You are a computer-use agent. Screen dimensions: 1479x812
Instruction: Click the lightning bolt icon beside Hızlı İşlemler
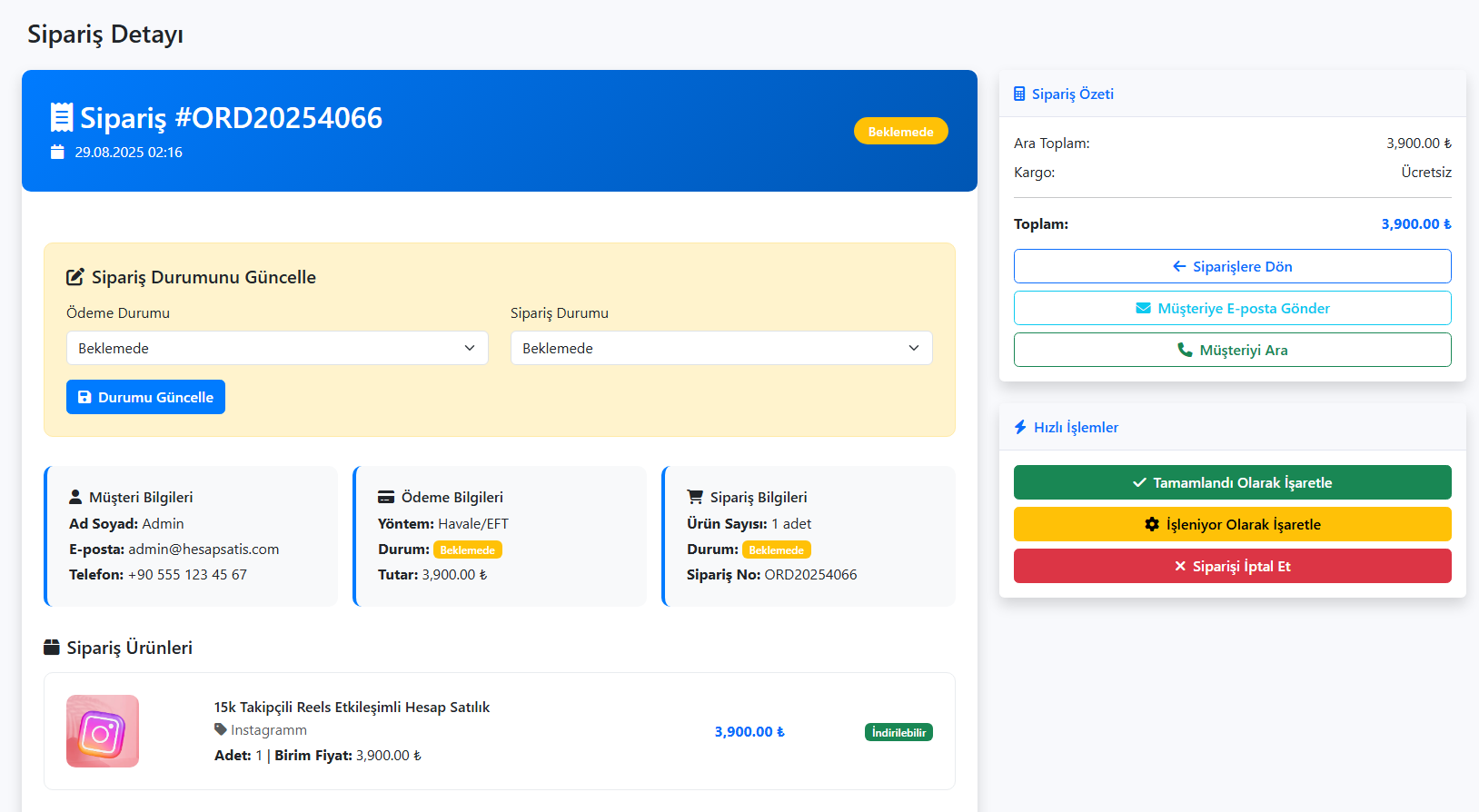point(1020,427)
